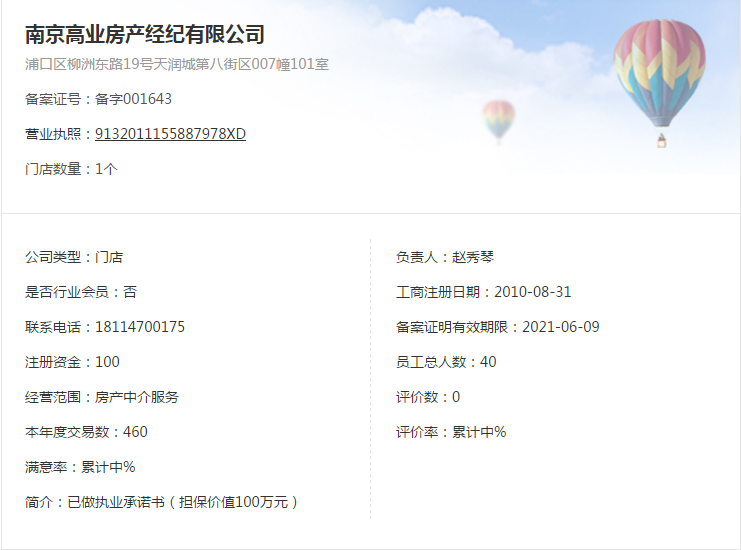Click the registered capital 注册资金 value
The height and width of the screenshot is (550, 741).
107,362
